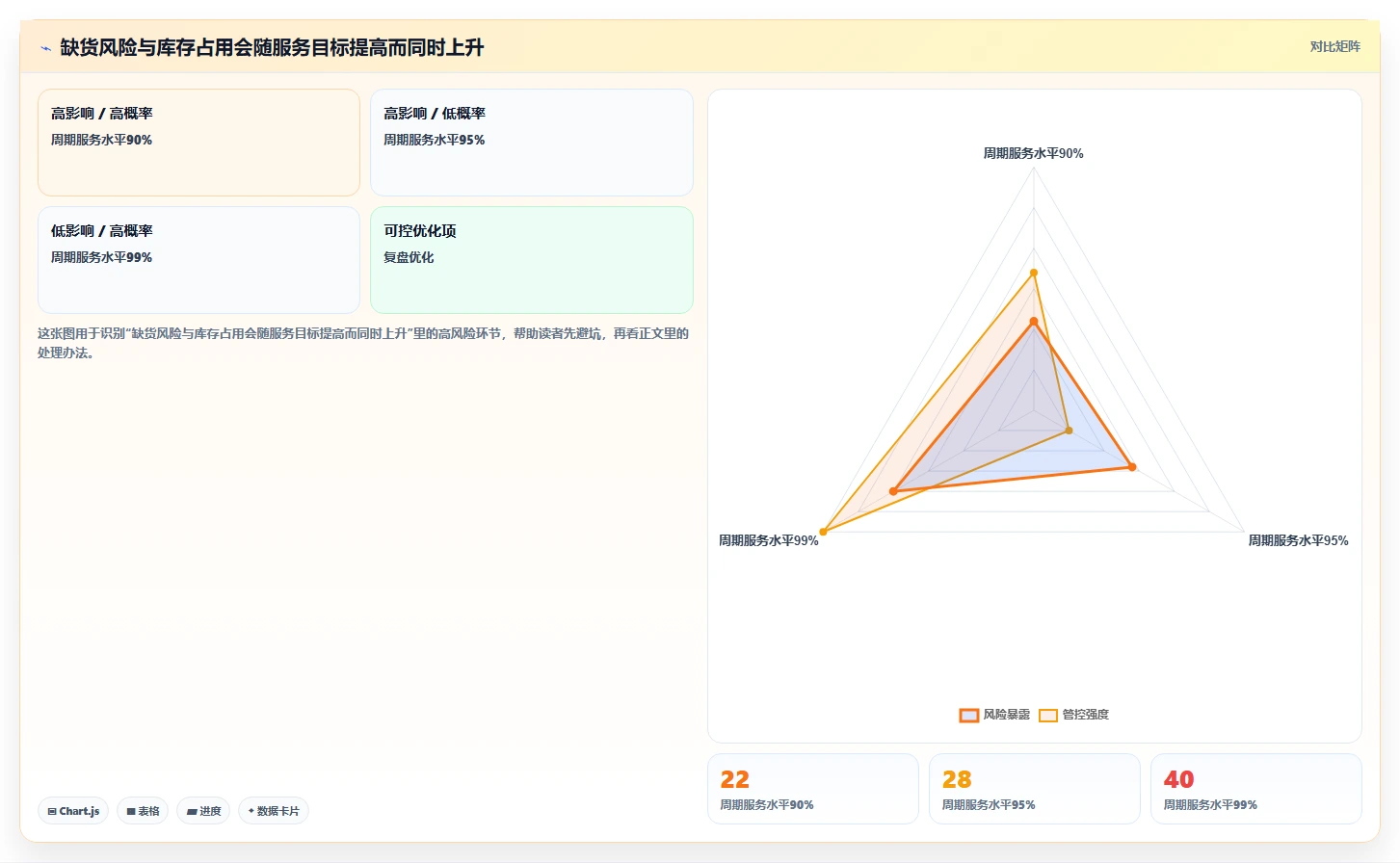The height and width of the screenshot is (863, 1400).
Task: Click the orange 风险暴露 point on 99% axis
Action: (x=893, y=491)
